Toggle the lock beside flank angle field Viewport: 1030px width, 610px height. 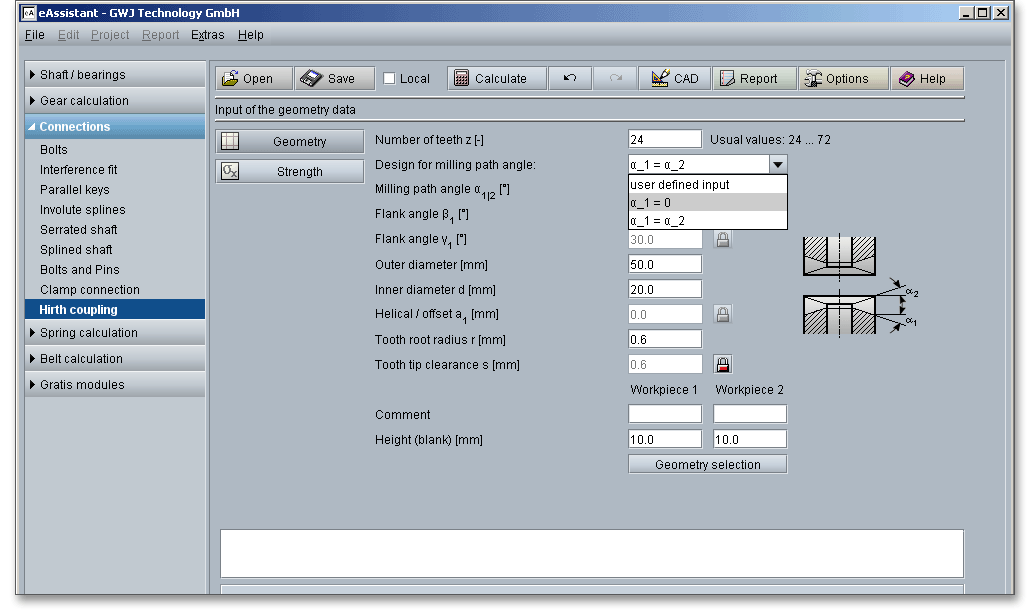[x=722, y=240]
